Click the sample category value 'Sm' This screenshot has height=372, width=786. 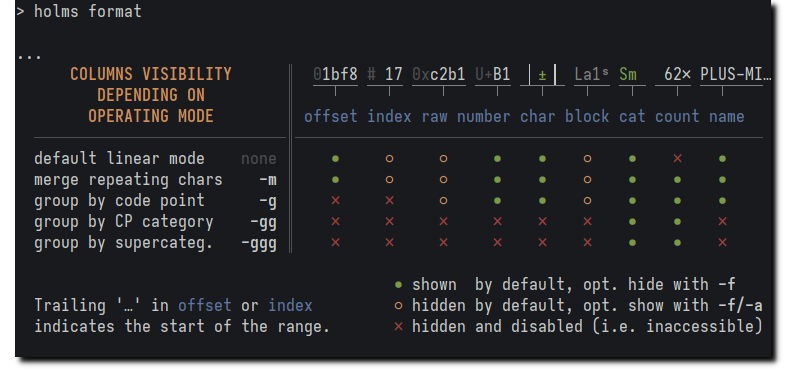(628, 75)
